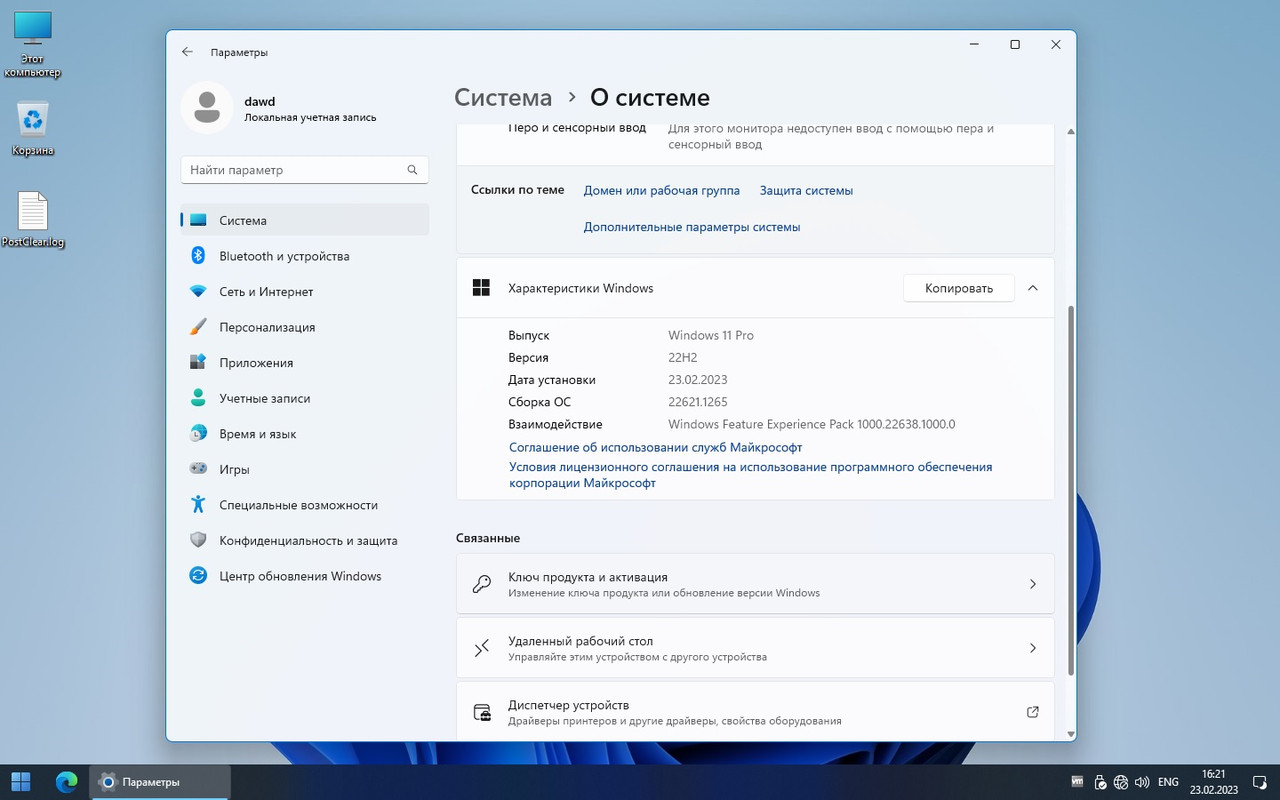Click the safely remove USB tray icon

(x=1100, y=781)
